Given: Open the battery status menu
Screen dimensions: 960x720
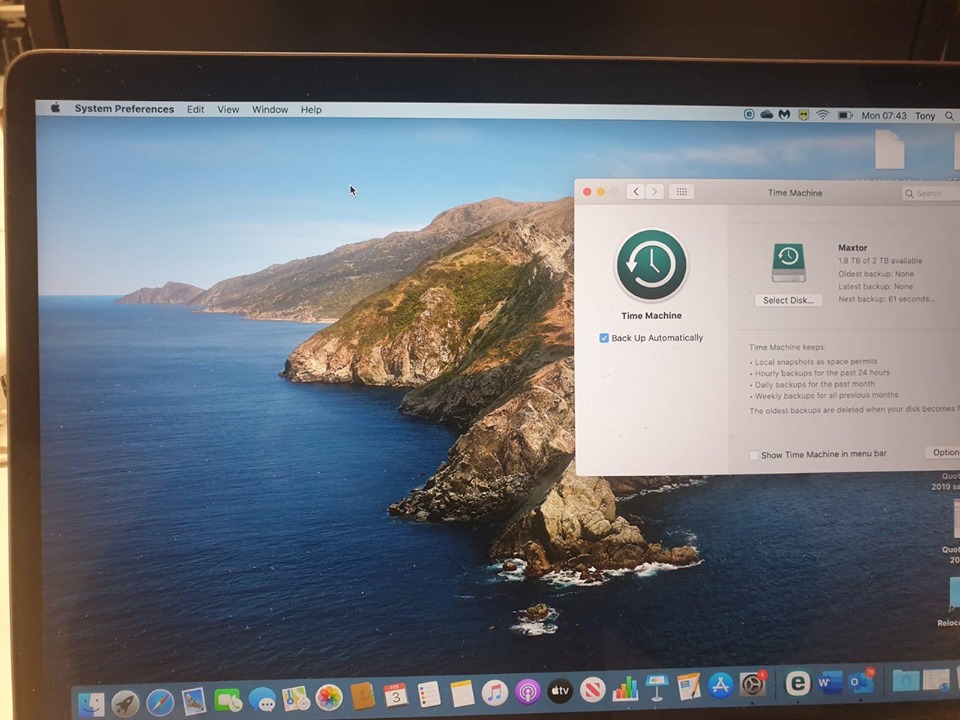Looking at the screenshot, I should (845, 115).
